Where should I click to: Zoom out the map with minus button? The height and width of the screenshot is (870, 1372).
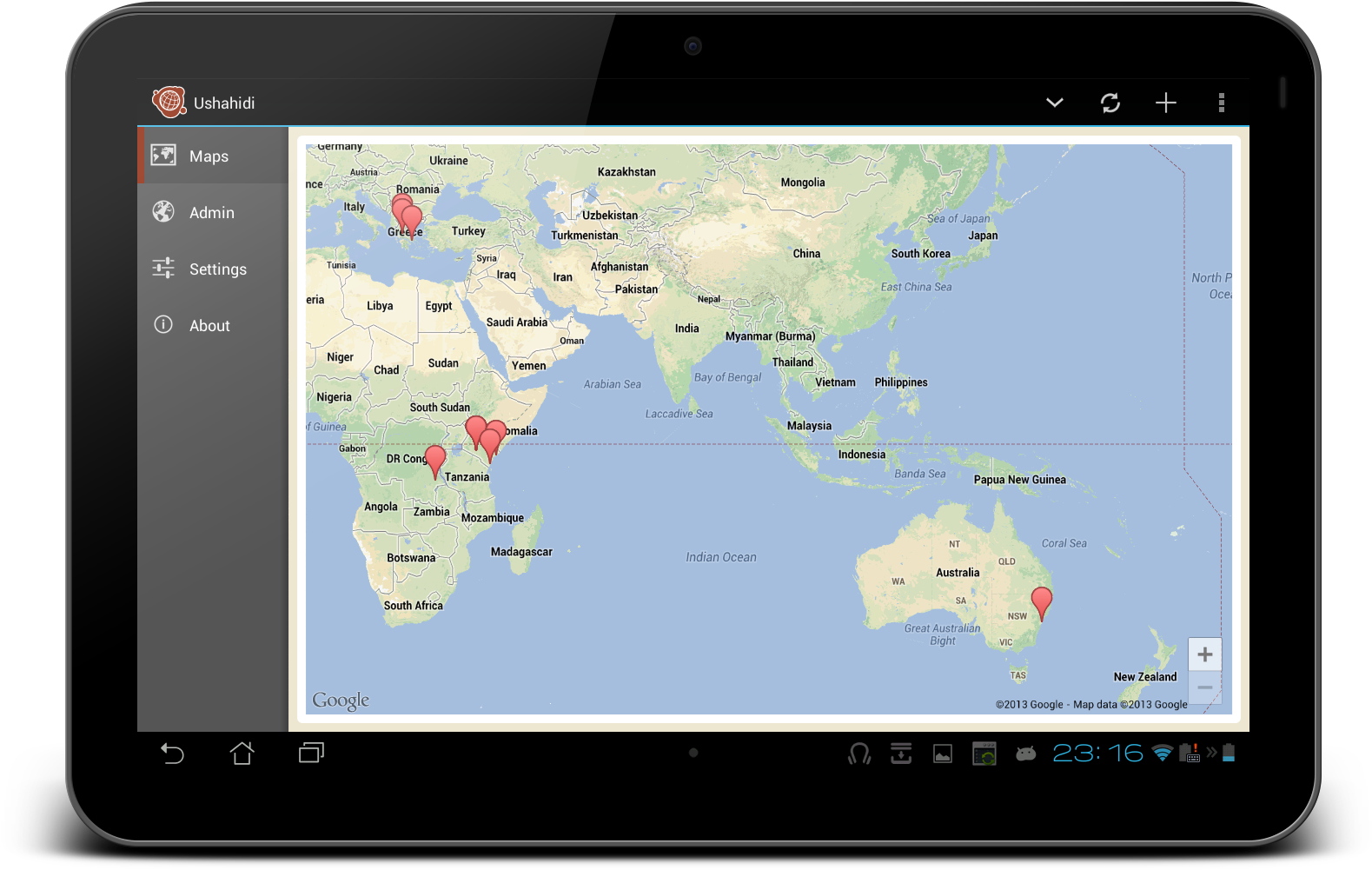coord(1205,687)
